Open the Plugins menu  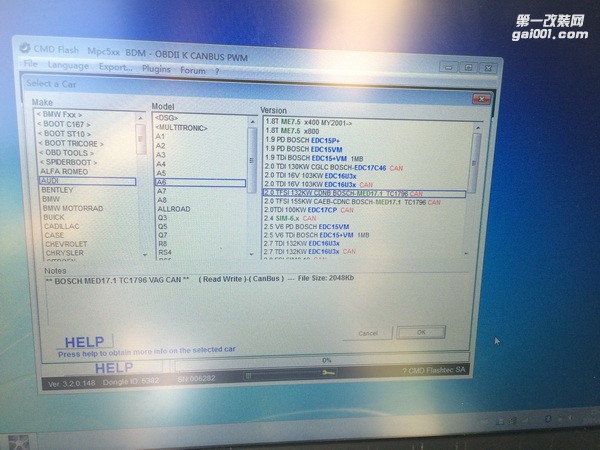tap(156, 70)
